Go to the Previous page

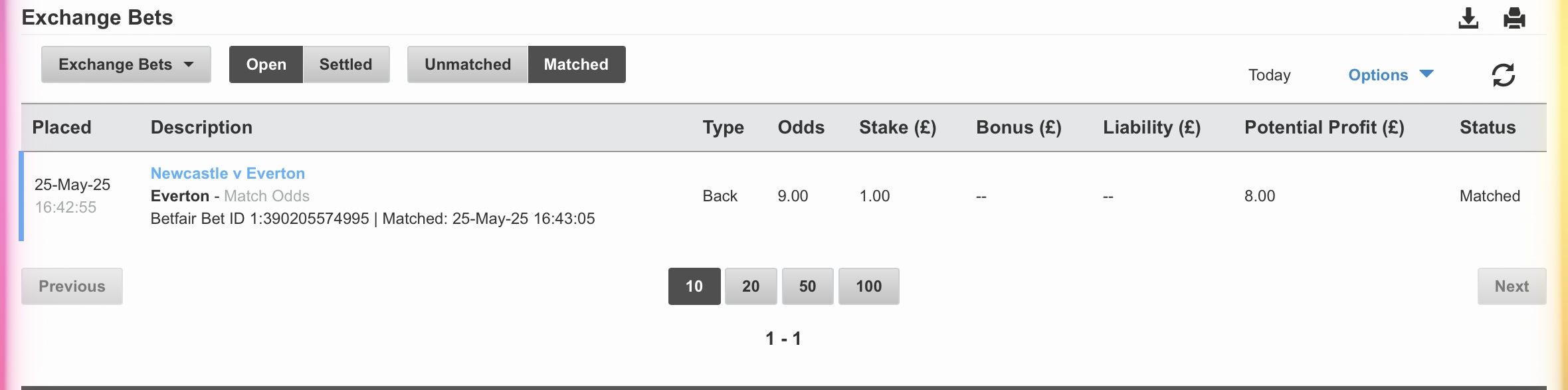[72, 286]
